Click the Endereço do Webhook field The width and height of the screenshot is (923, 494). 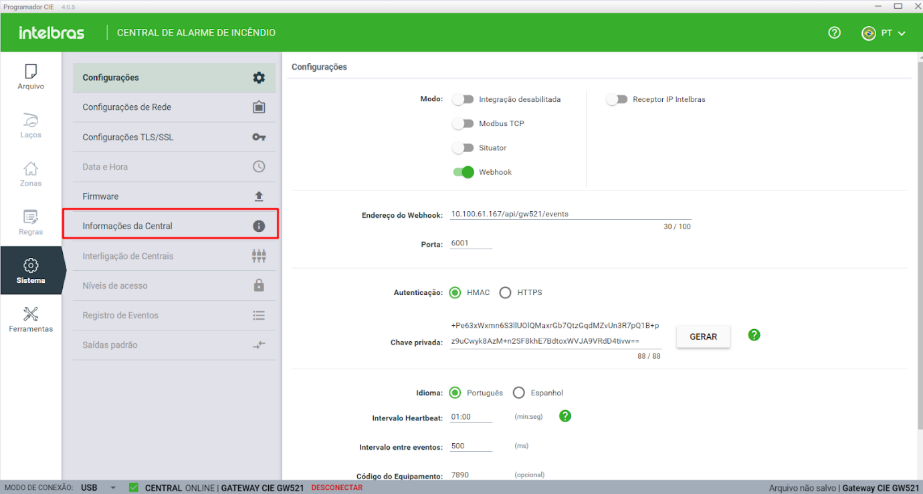click(570, 214)
